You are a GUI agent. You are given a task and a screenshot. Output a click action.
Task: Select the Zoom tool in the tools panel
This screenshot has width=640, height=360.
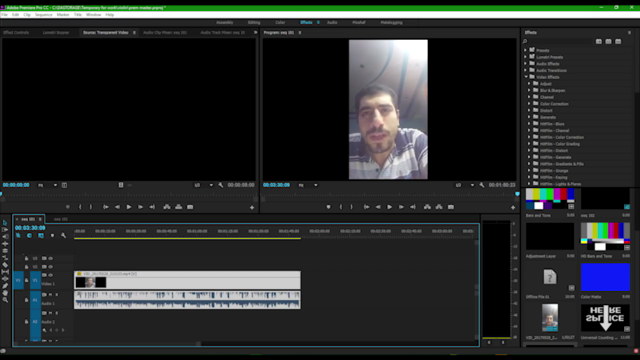(x=5, y=300)
